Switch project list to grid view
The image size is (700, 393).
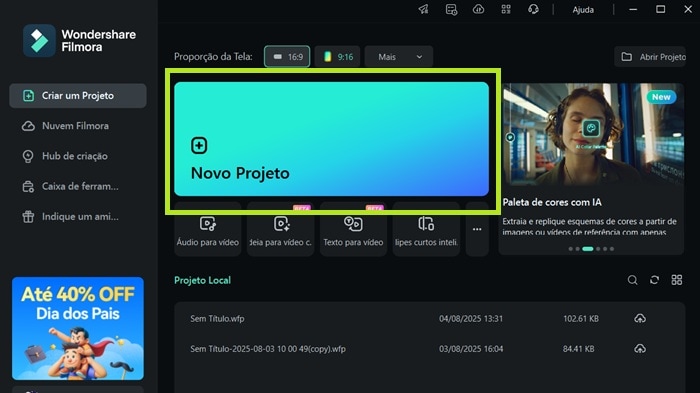click(x=677, y=280)
